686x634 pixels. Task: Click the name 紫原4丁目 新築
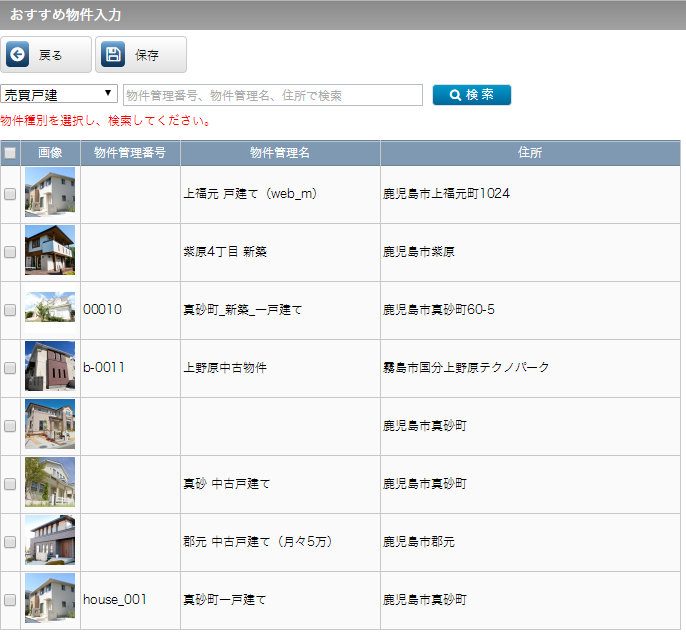pos(225,252)
